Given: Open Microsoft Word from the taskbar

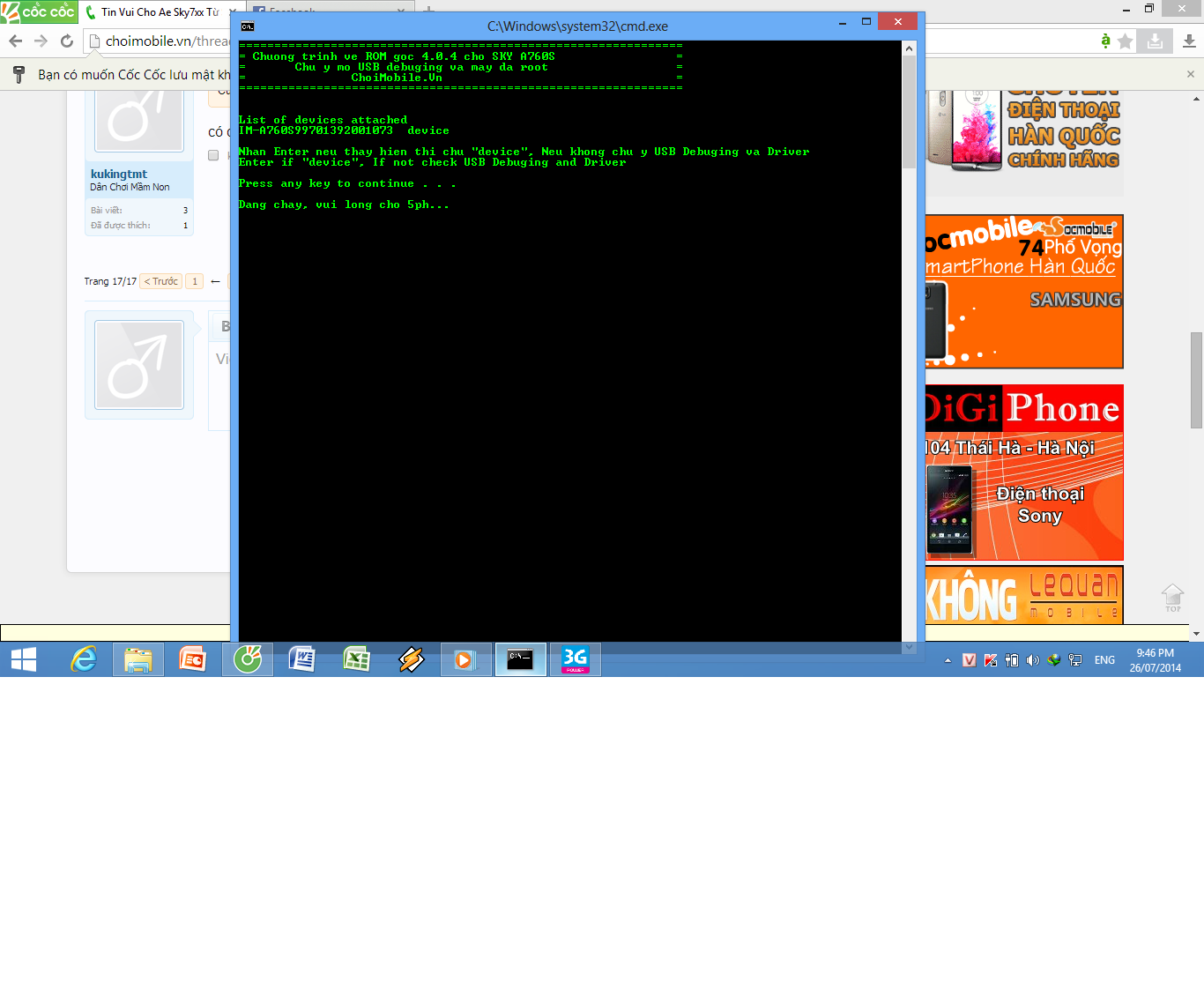Looking at the screenshot, I should click(301, 659).
